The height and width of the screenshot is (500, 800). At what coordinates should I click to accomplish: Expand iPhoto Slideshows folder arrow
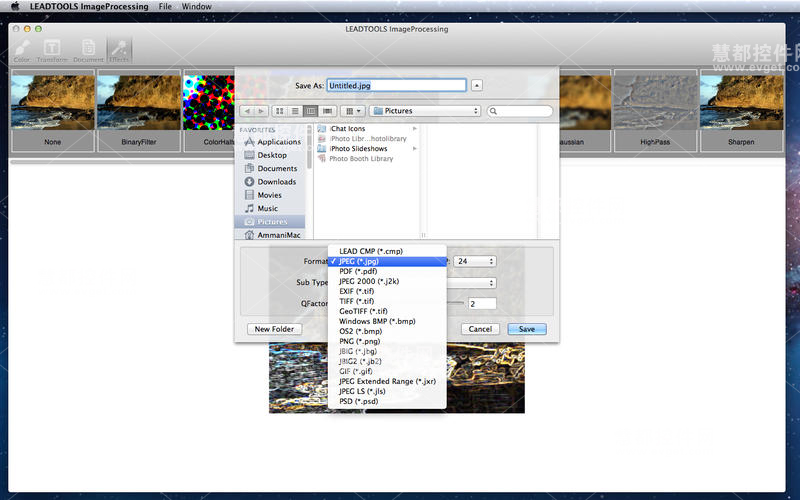tap(415, 148)
